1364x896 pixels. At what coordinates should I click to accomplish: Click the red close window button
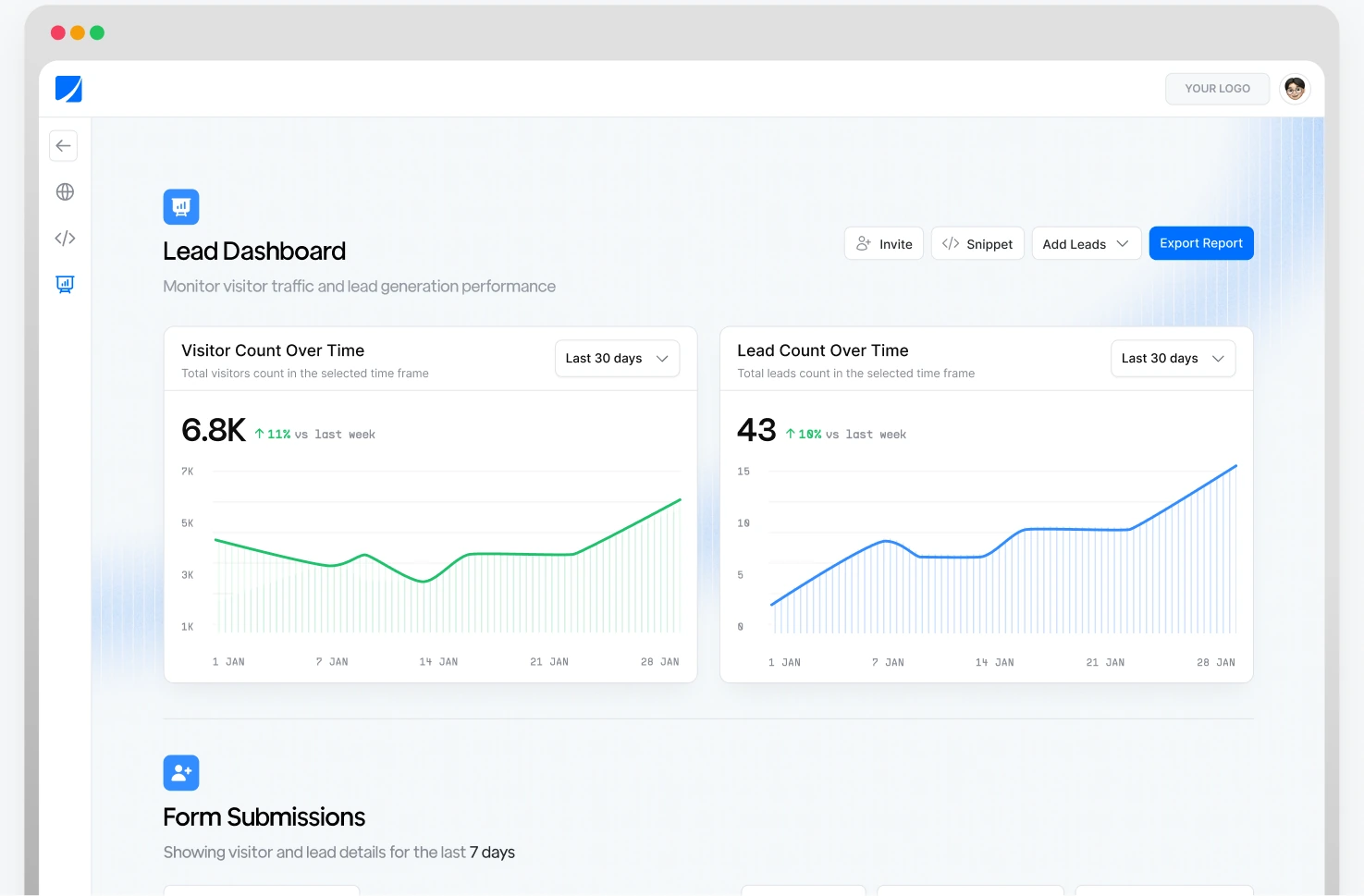57,32
